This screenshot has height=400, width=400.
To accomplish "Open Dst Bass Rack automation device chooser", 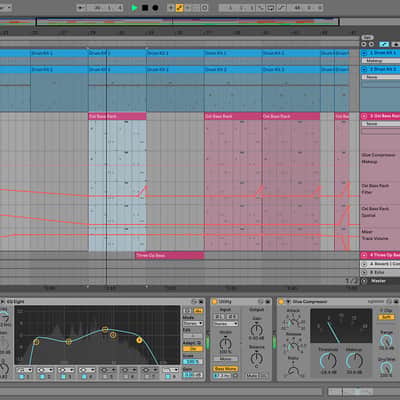I will [381, 124].
